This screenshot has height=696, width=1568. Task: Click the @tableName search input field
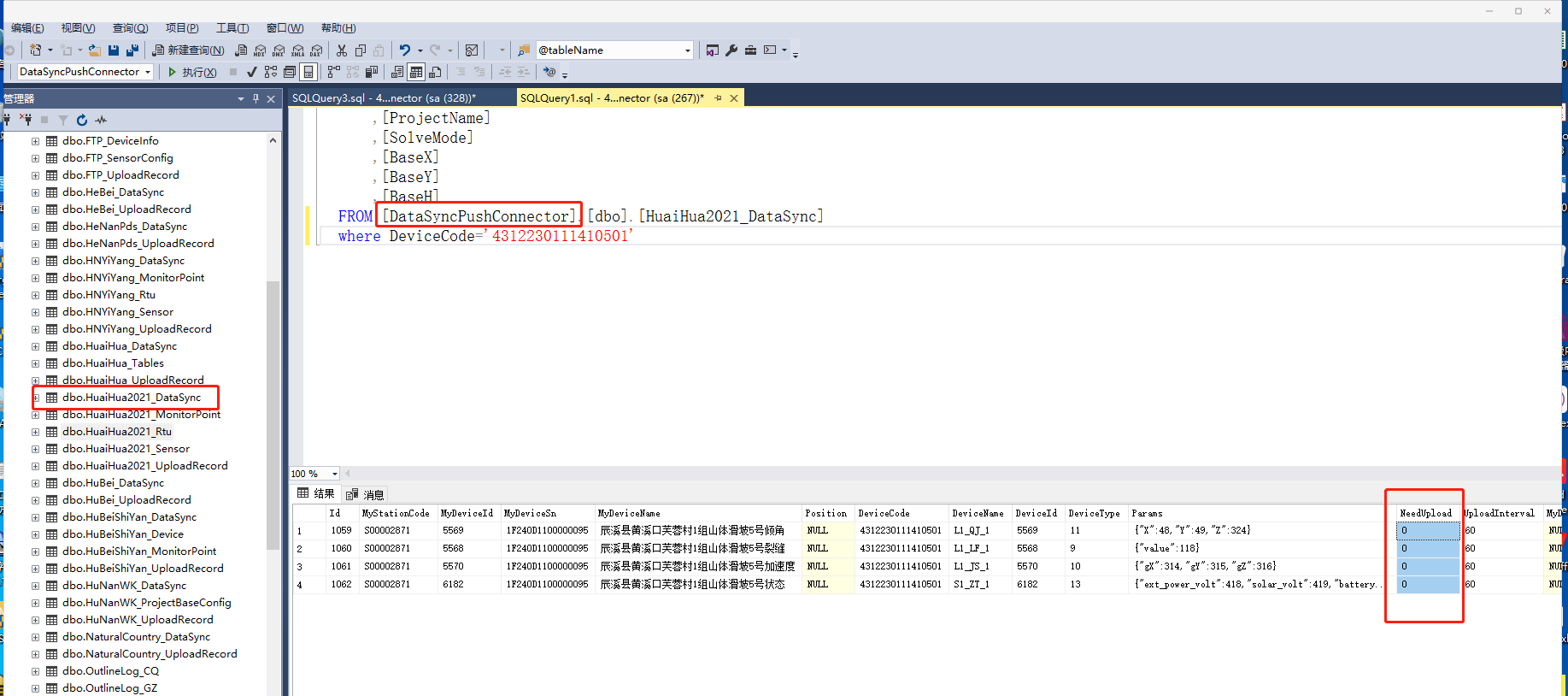[x=608, y=50]
